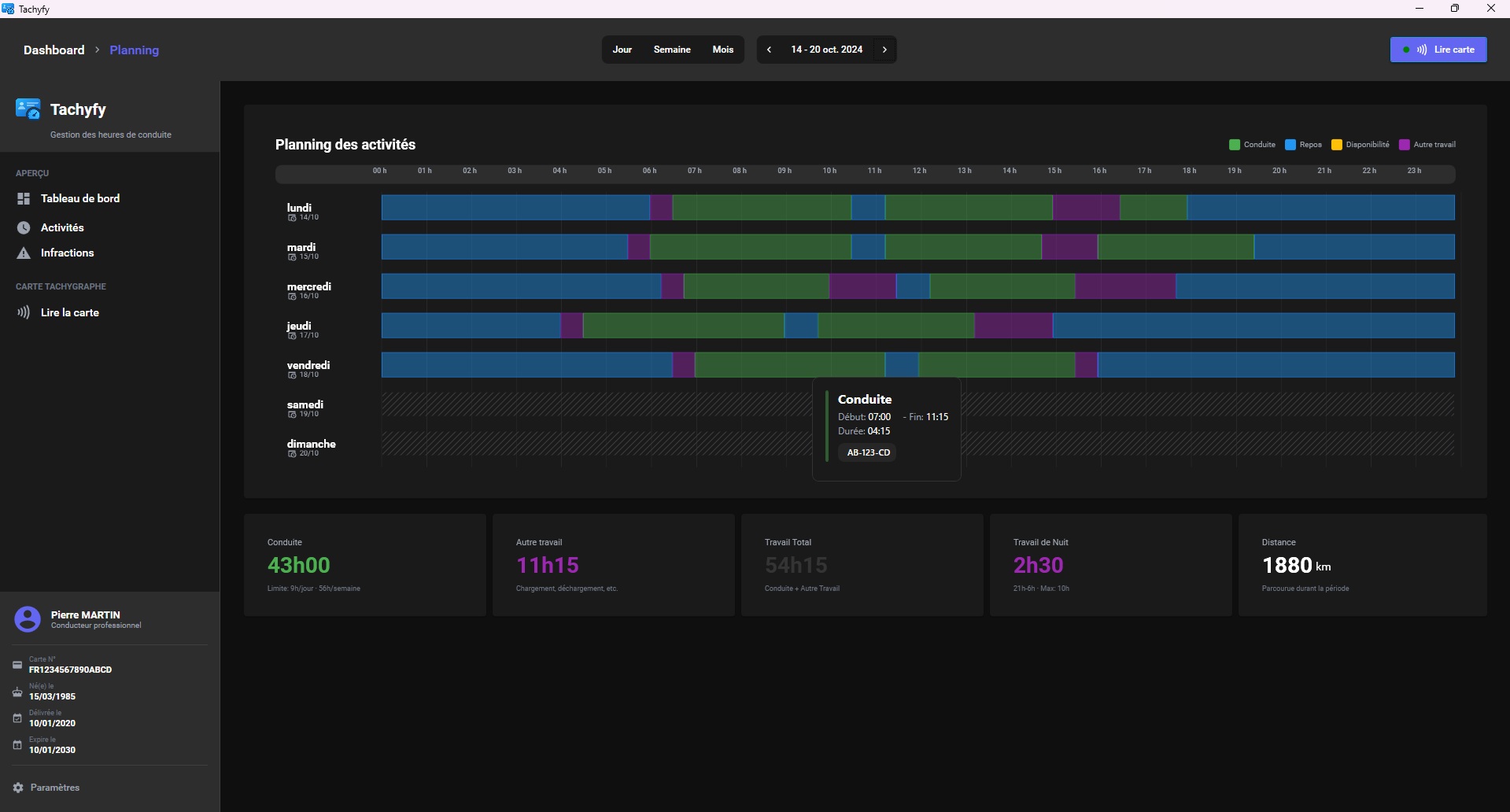Click Pierre MARTIN's user avatar icon
1510x812 pixels.
(x=28, y=619)
